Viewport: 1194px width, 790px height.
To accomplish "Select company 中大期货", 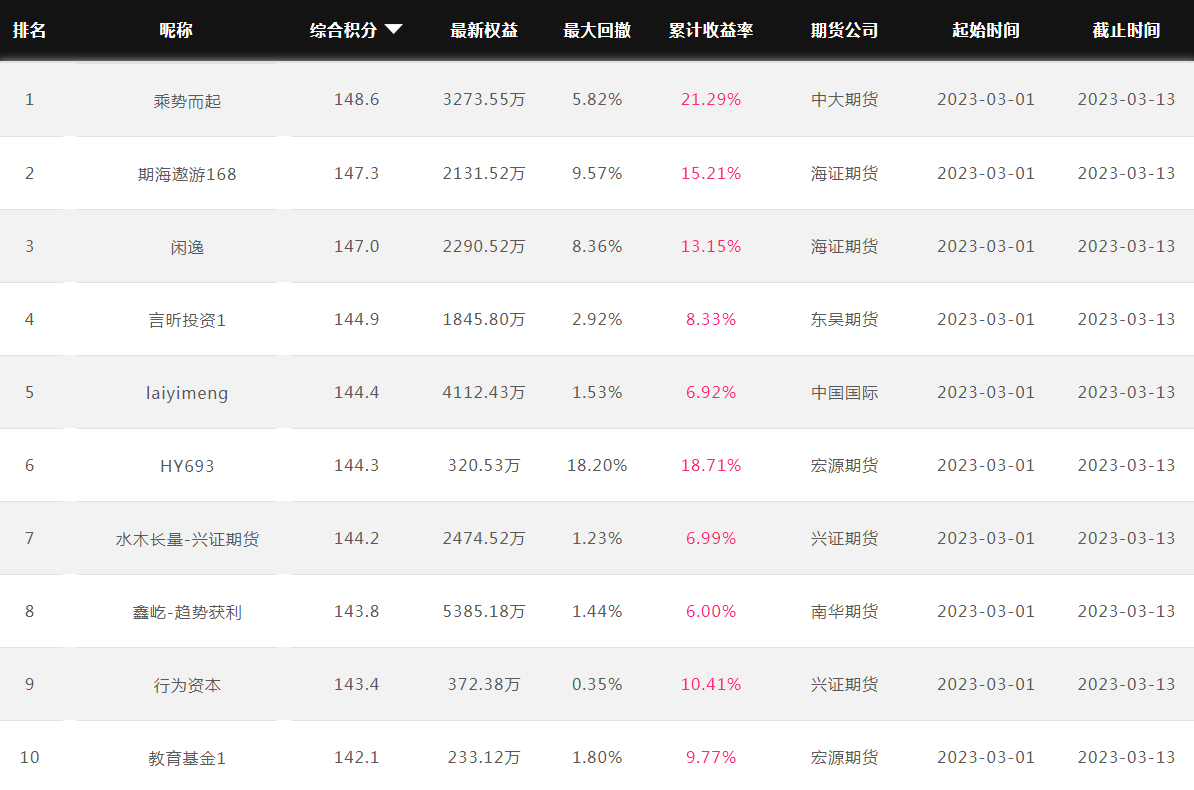I will (844, 100).
